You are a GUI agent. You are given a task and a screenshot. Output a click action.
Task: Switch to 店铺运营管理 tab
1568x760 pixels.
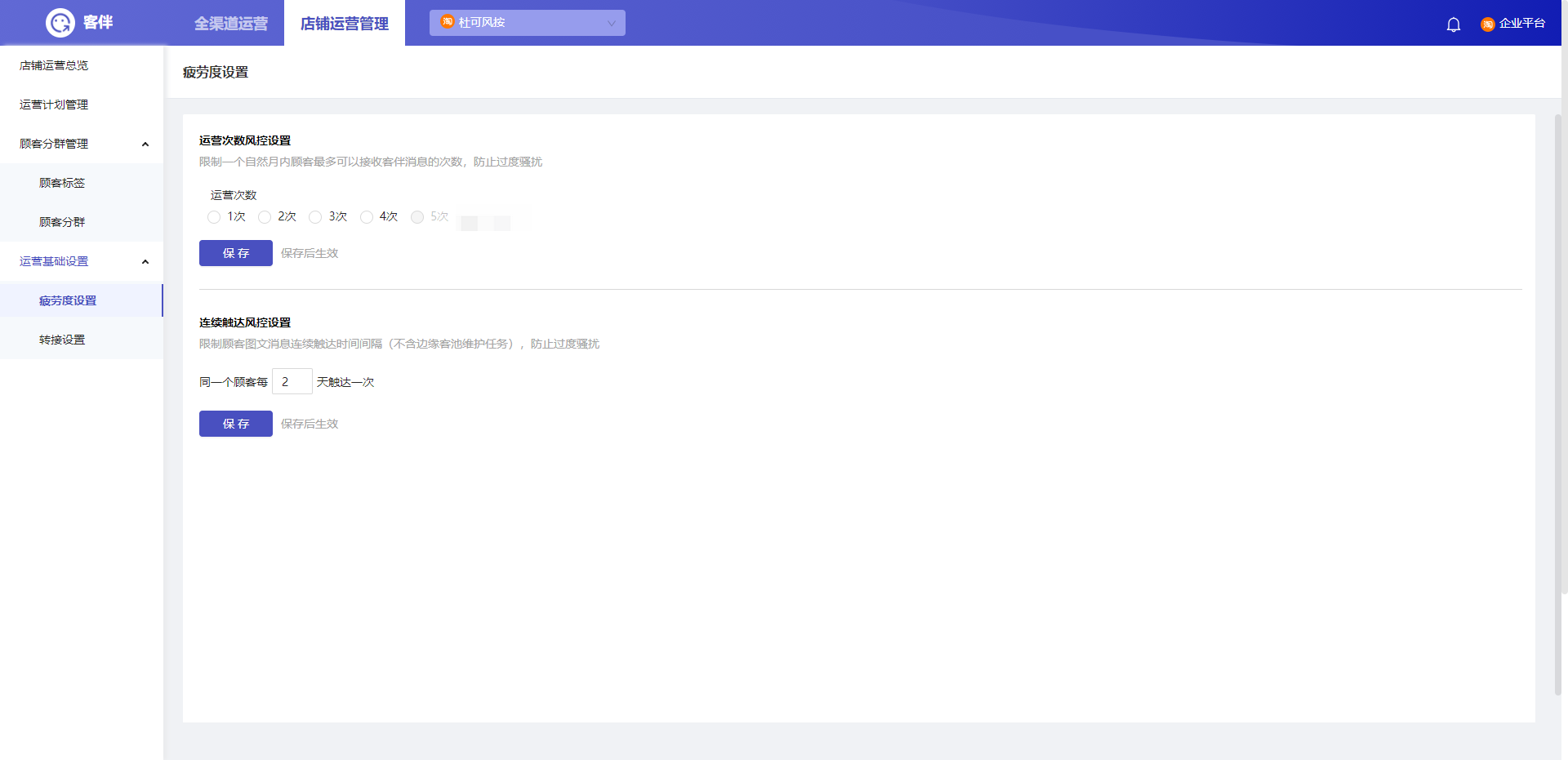pyautogui.click(x=345, y=24)
